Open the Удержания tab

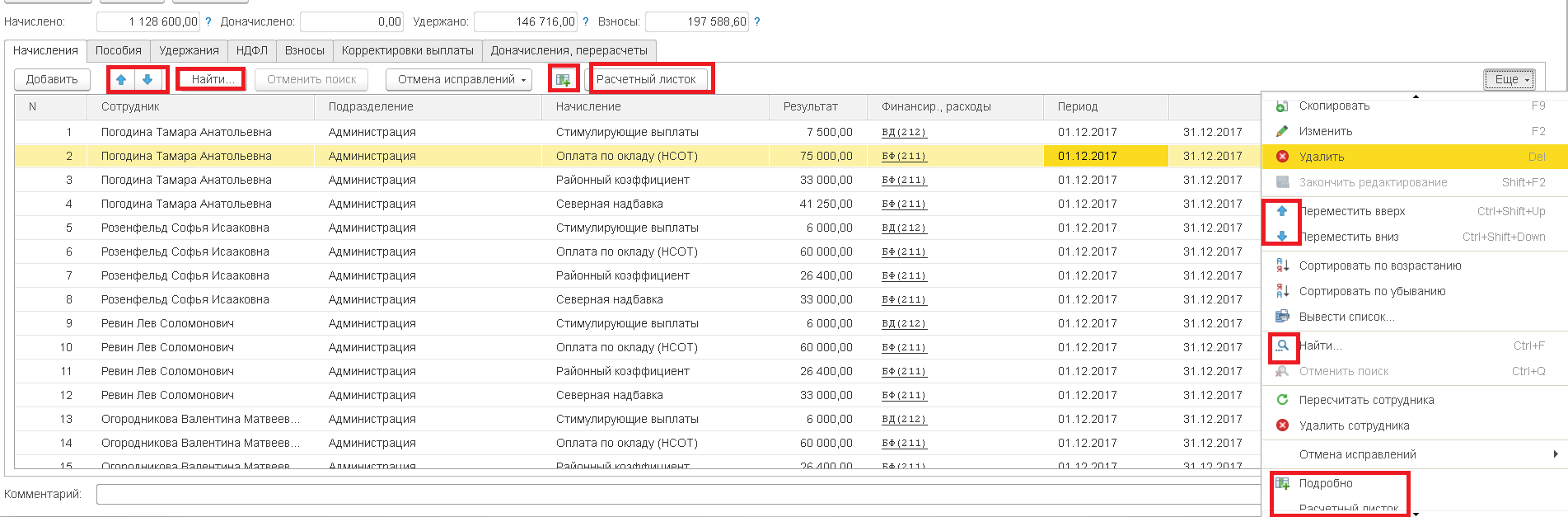click(x=189, y=51)
